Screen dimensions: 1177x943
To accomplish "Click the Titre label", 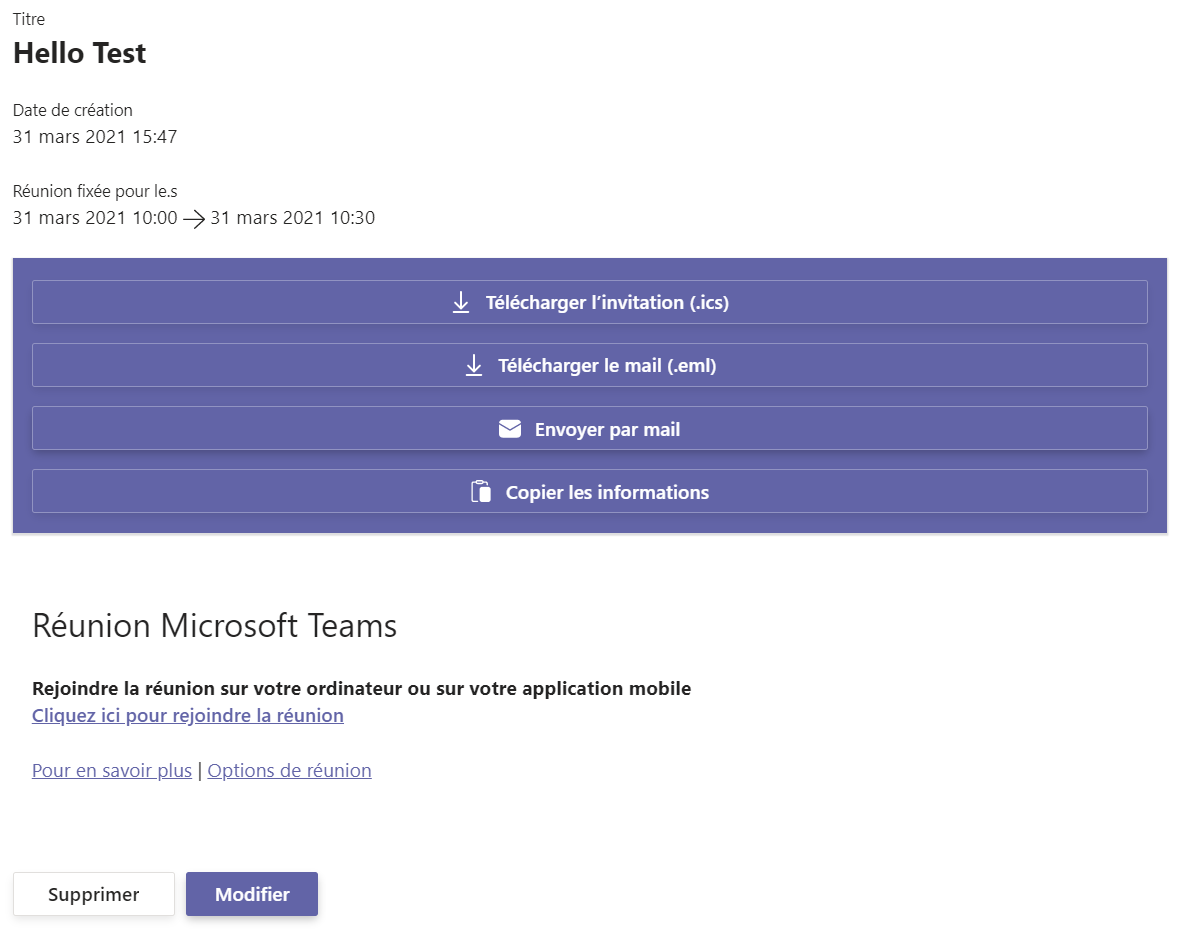I will point(29,20).
